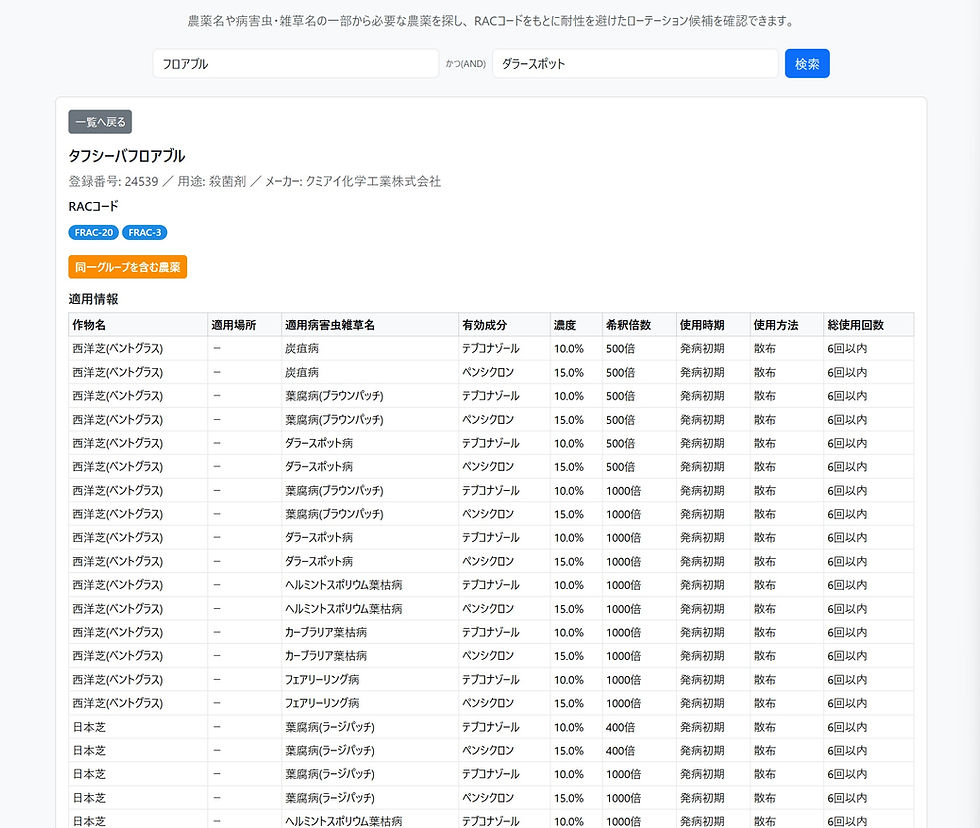980x828 pixels.
Task: Click the フェアリーリング病 テブコナゾール row
Action: [x=400, y=679]
